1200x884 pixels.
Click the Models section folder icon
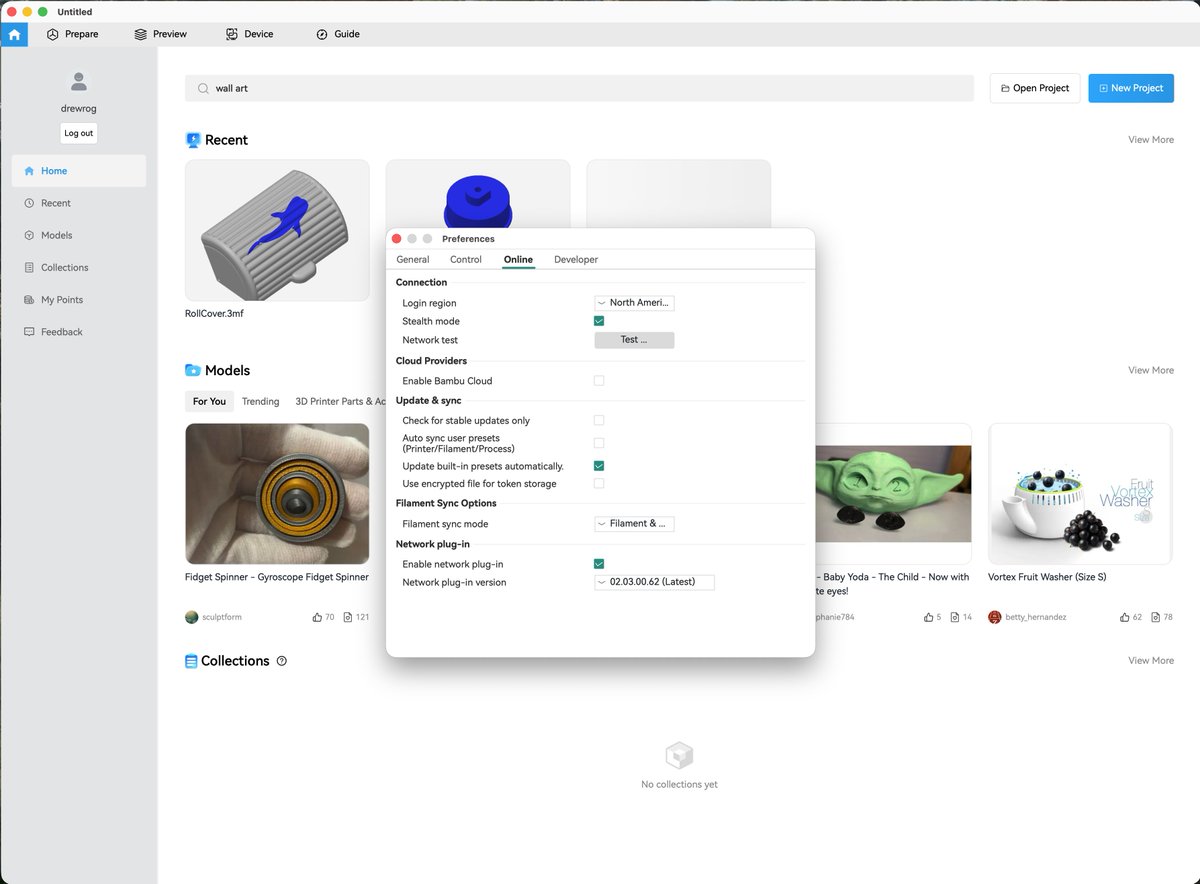193,370
